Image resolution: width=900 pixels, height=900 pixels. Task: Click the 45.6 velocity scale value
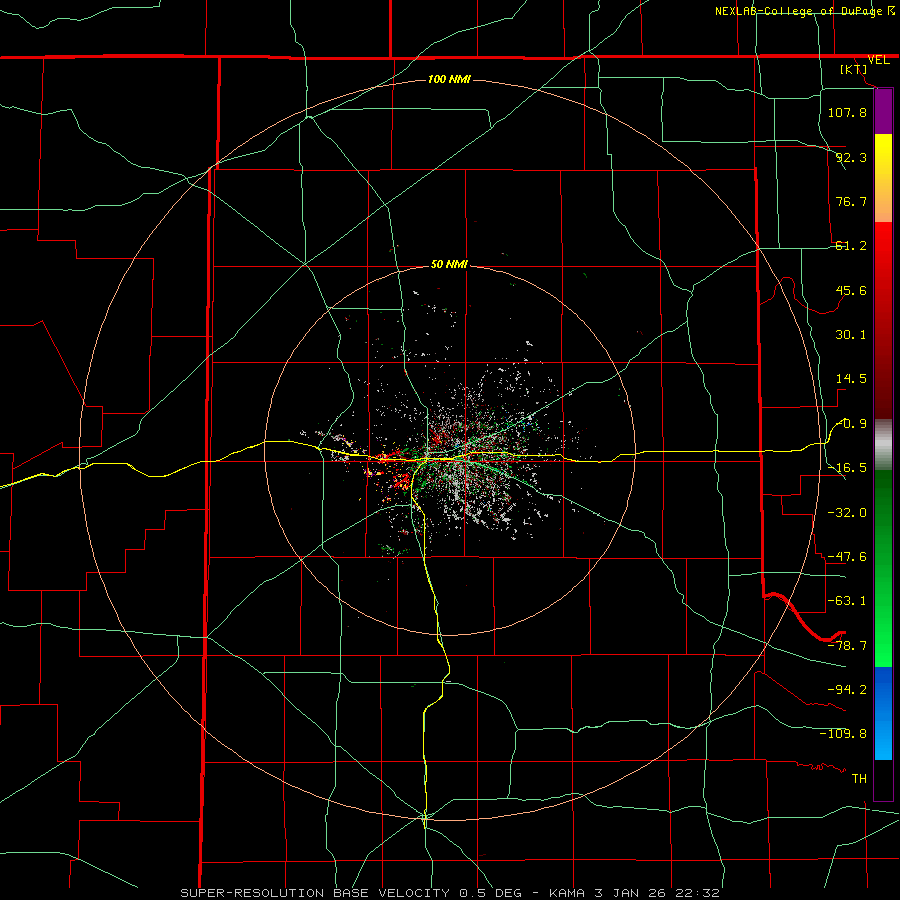(x=851, y=290)
